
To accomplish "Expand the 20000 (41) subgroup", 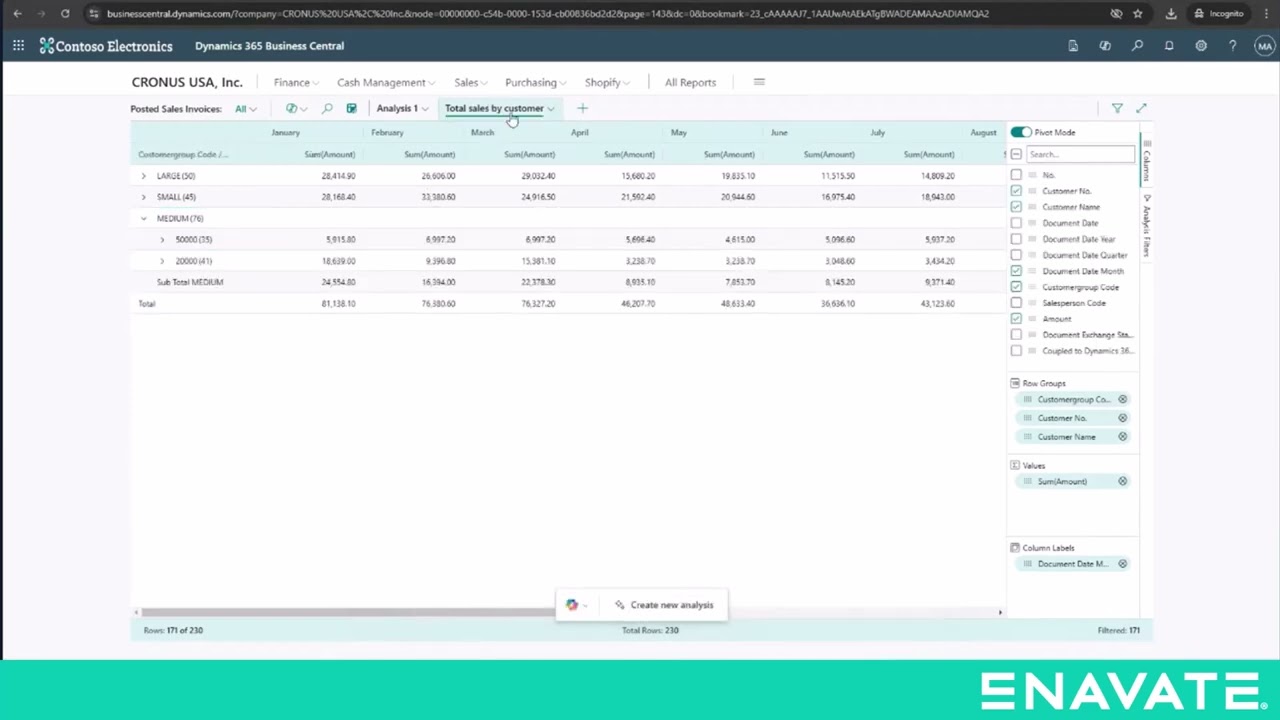I will coord(162,261).
